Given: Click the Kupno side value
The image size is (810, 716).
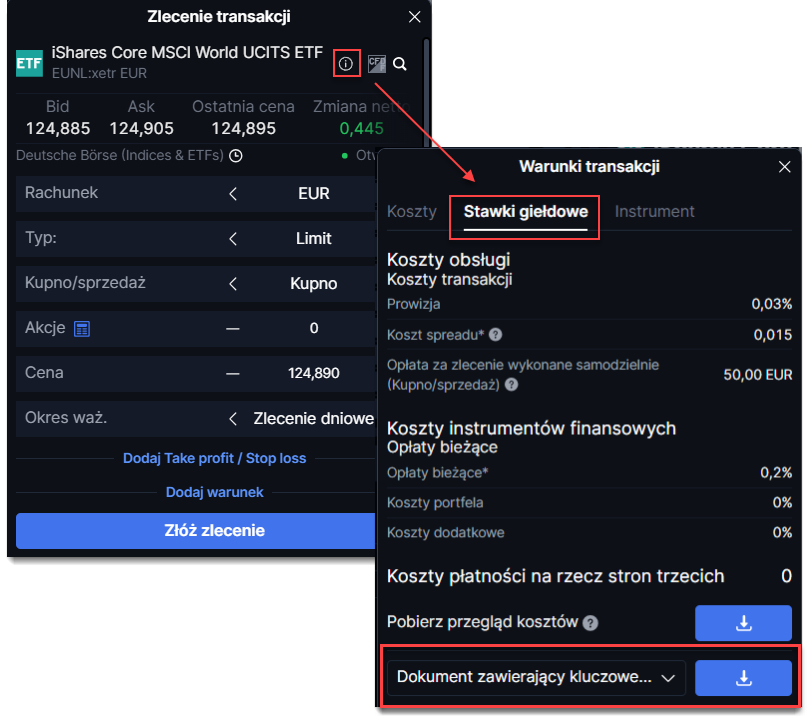Looking at the screenshot, I should point(314,284).
